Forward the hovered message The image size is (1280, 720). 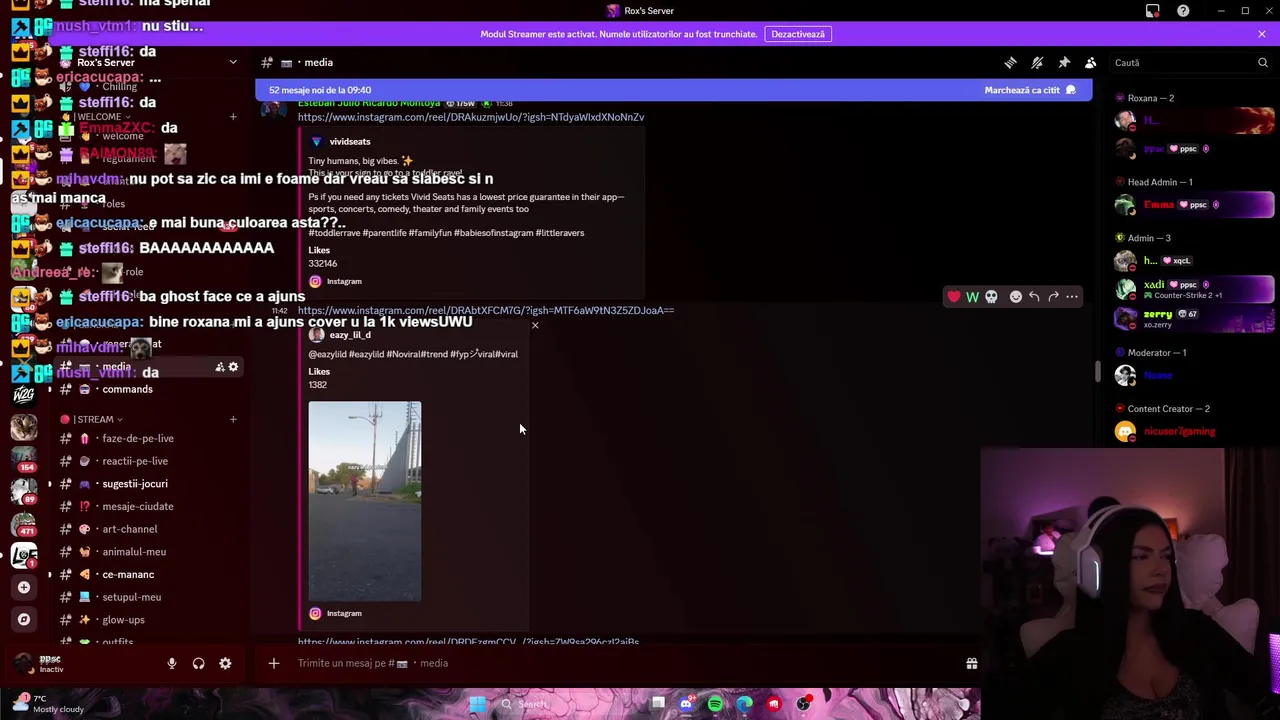(1053, 297)
